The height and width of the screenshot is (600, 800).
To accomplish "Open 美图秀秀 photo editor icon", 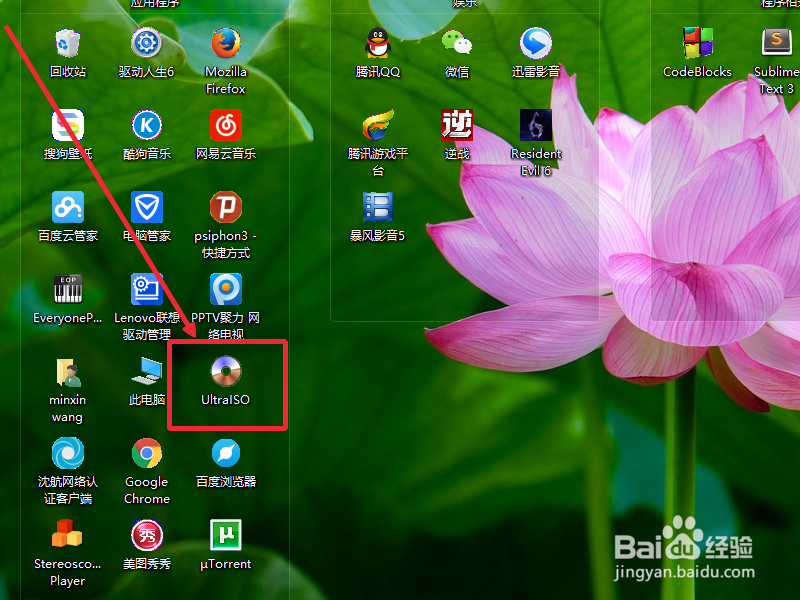I will (x=146, y=535).
